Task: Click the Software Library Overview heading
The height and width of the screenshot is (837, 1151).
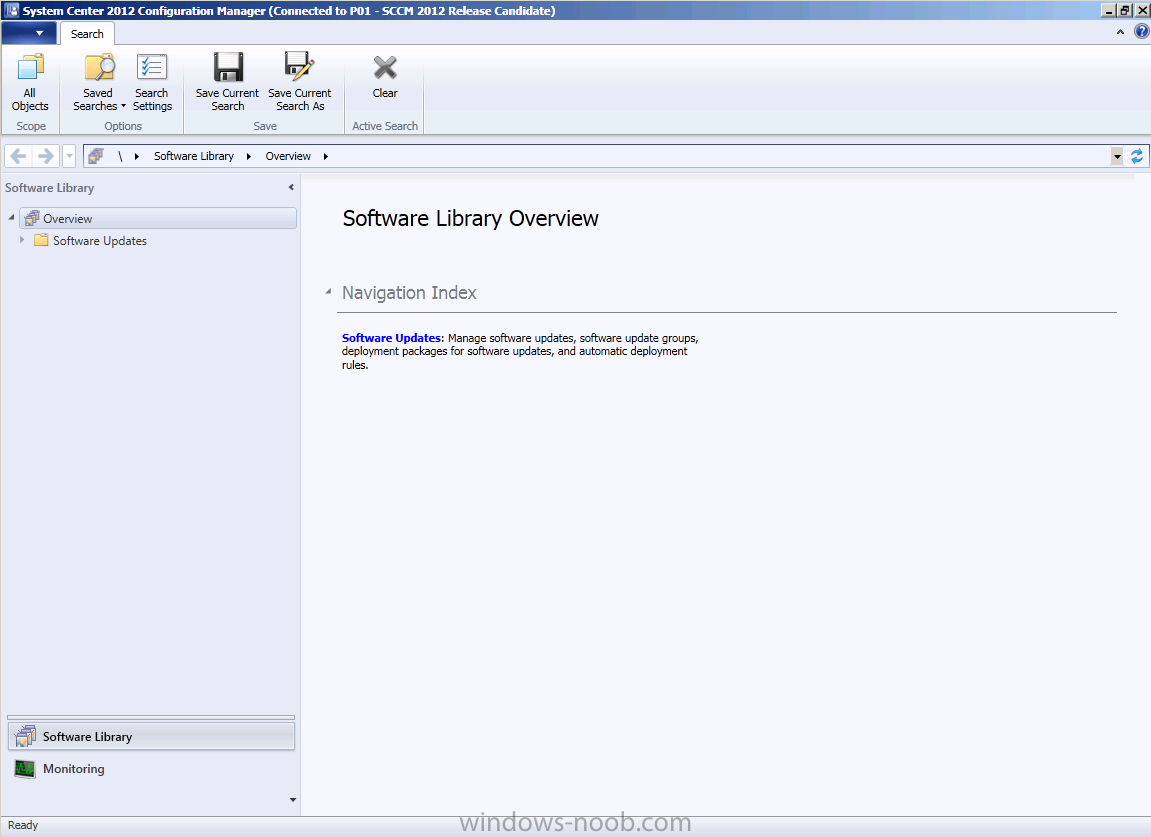Action: [471, 218]
